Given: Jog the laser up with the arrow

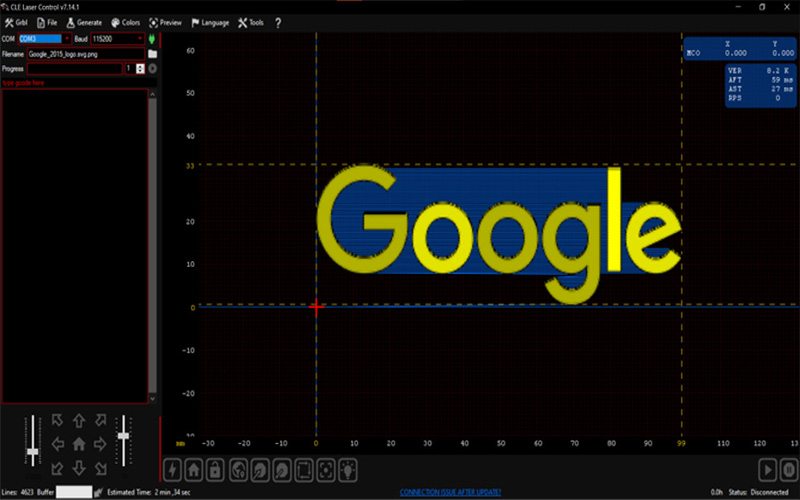Looking at the screenshot, I should 79,420.
